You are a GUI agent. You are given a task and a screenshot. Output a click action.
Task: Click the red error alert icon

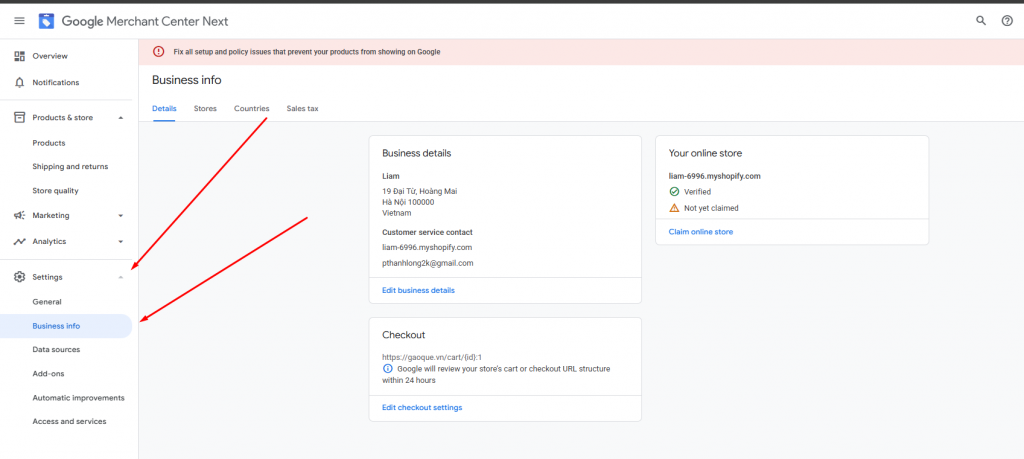[x=159, y=52]
